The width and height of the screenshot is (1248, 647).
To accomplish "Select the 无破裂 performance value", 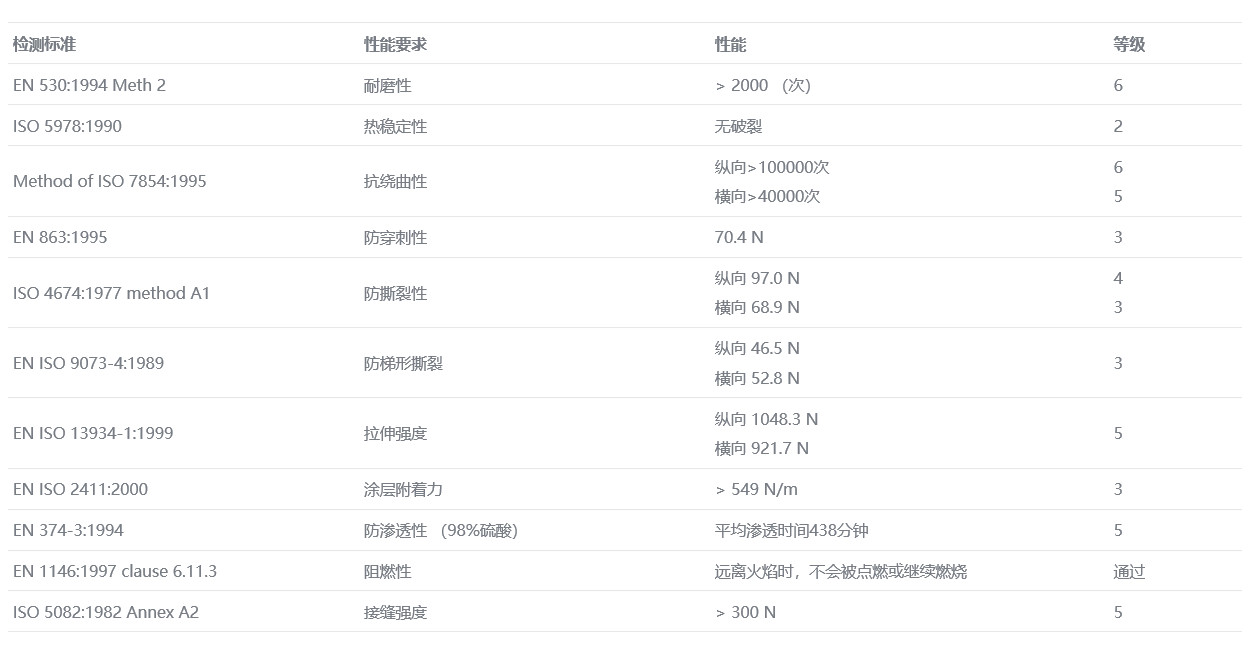I will (x=738, y=127).
